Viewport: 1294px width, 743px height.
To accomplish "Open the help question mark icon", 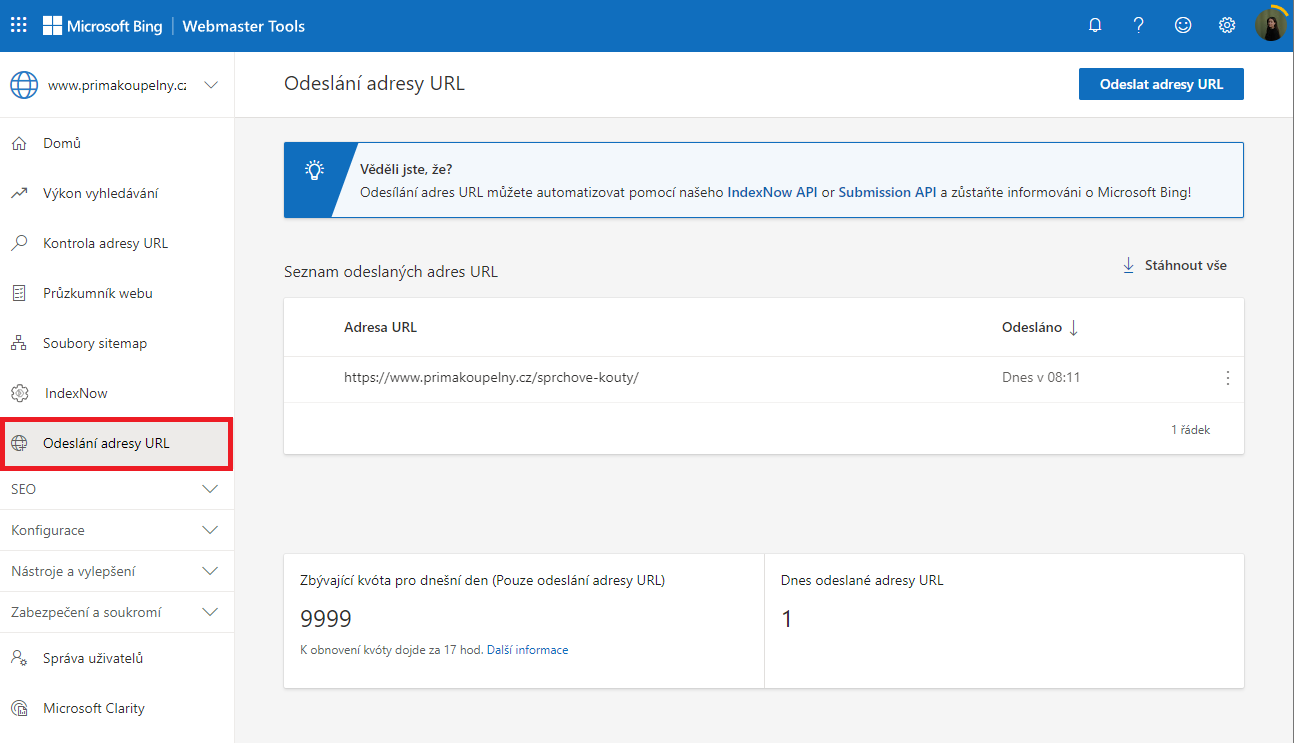I will 1139,26.
